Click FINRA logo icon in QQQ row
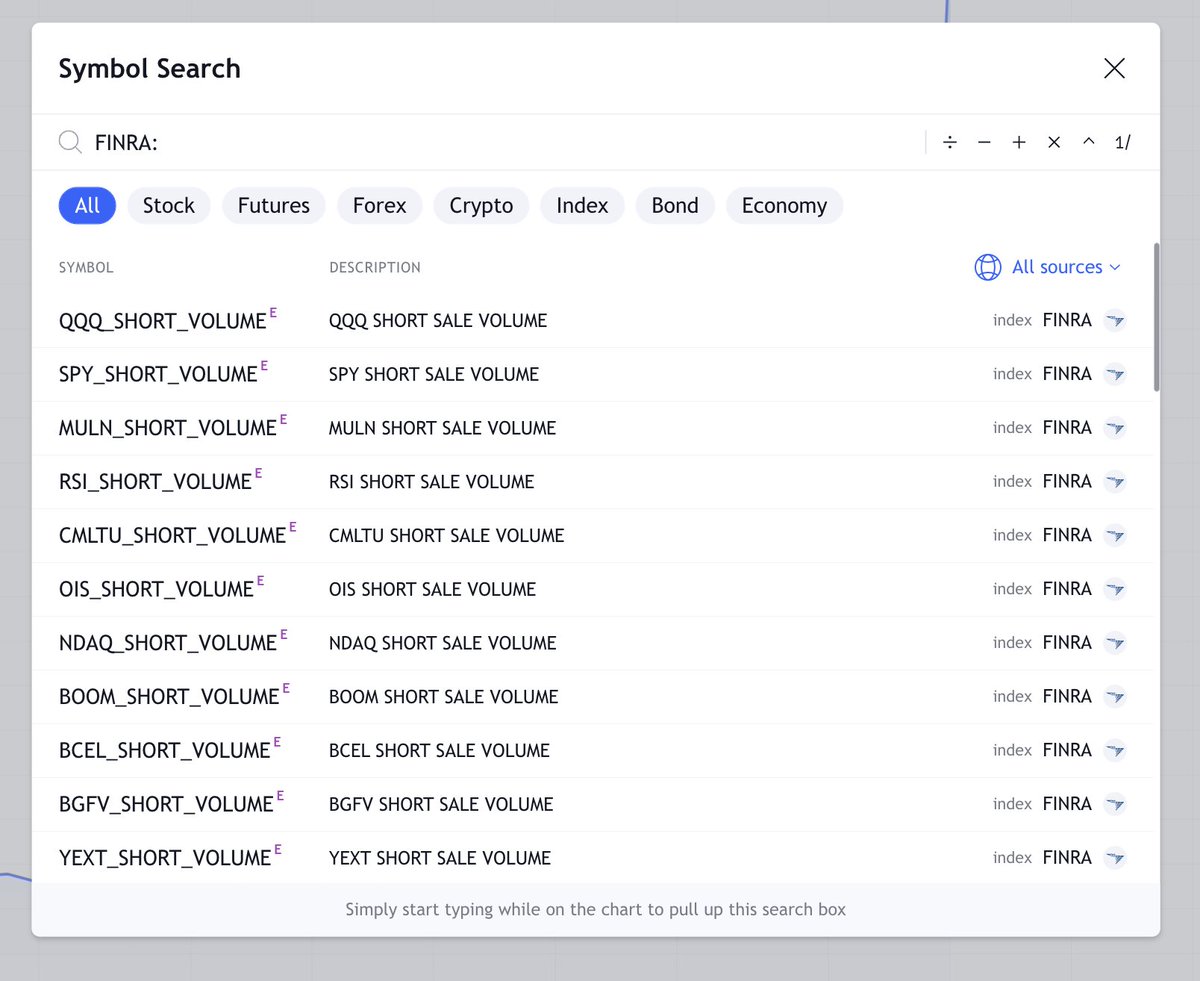This screenshot has width=1200, height=981. (x=1115, y=320)
